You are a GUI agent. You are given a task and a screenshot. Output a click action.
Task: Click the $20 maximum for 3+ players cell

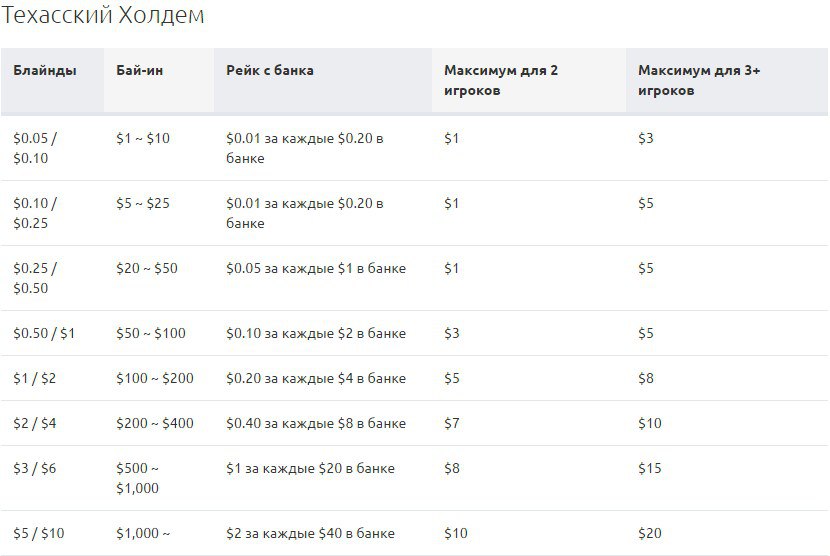click(x=649, y=534)
